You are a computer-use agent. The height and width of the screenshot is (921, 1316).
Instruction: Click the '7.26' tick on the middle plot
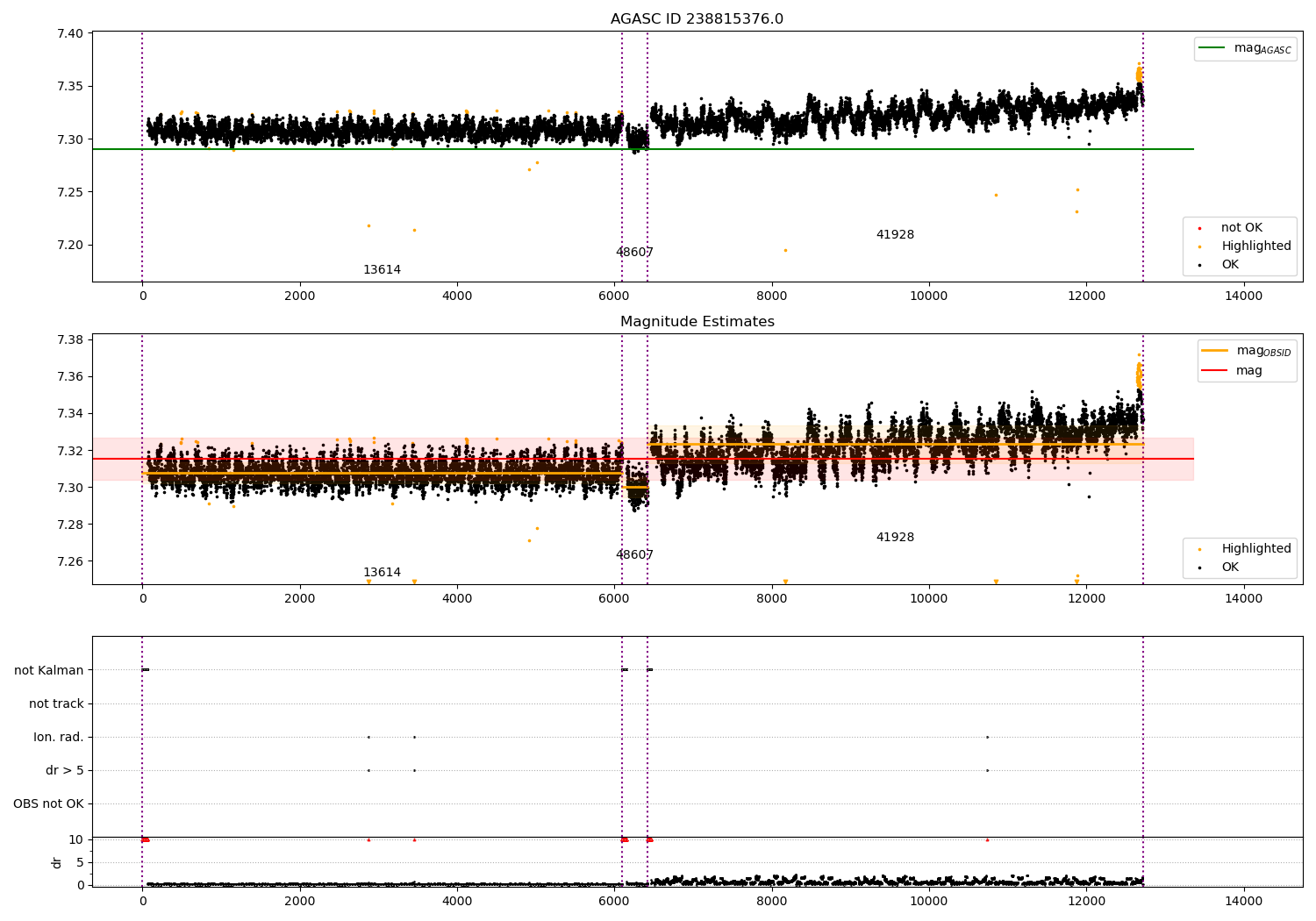pos(70,562)
